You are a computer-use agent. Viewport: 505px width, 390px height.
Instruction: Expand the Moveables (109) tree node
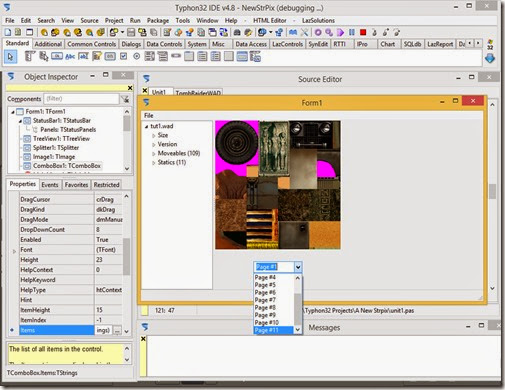154,154
